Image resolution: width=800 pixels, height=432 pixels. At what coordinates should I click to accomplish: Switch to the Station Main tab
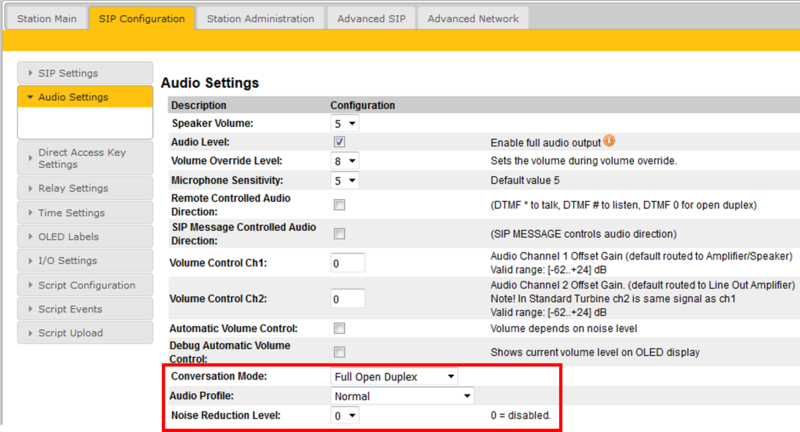47,18
